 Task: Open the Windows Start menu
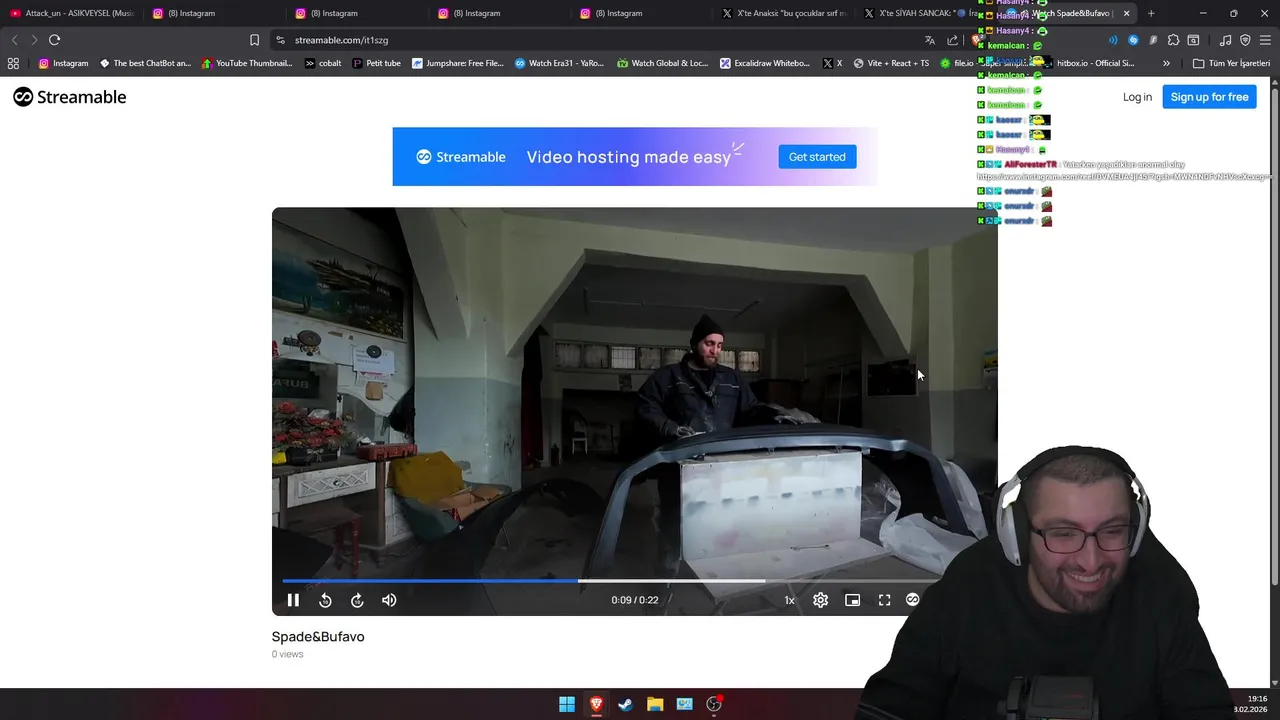pyautogui.click(x=567, y=704)
